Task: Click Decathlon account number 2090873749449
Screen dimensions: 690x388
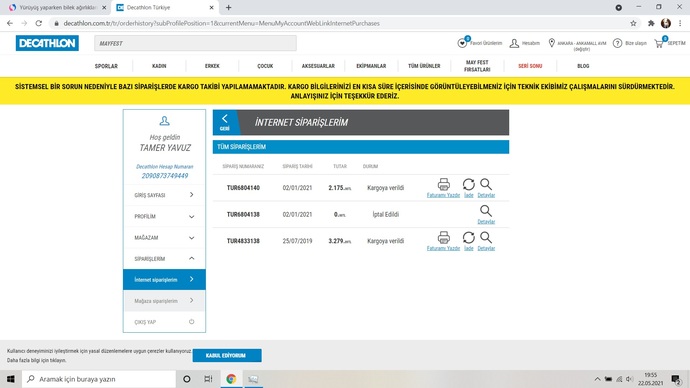Action: tap(165, 176)
